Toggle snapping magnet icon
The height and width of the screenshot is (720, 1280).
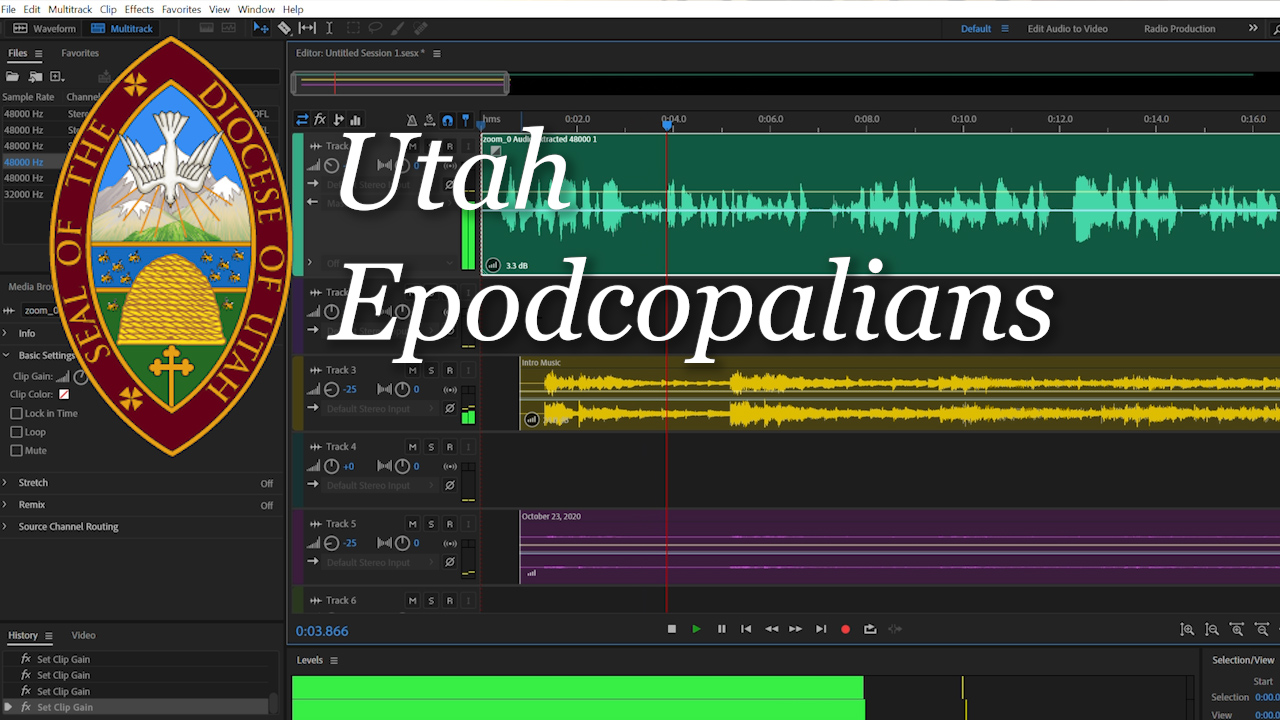point(447,120)
